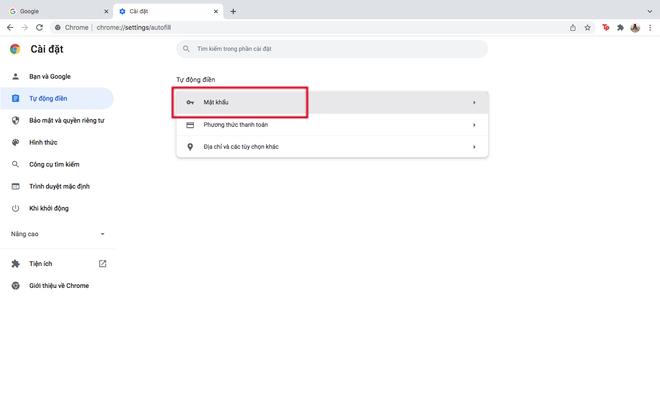Open the Chrome three-dot menu

point(650,28)
